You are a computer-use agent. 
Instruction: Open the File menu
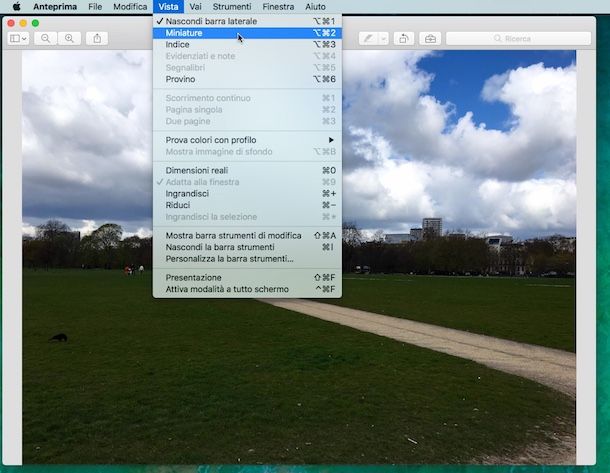tap(95, 7)
